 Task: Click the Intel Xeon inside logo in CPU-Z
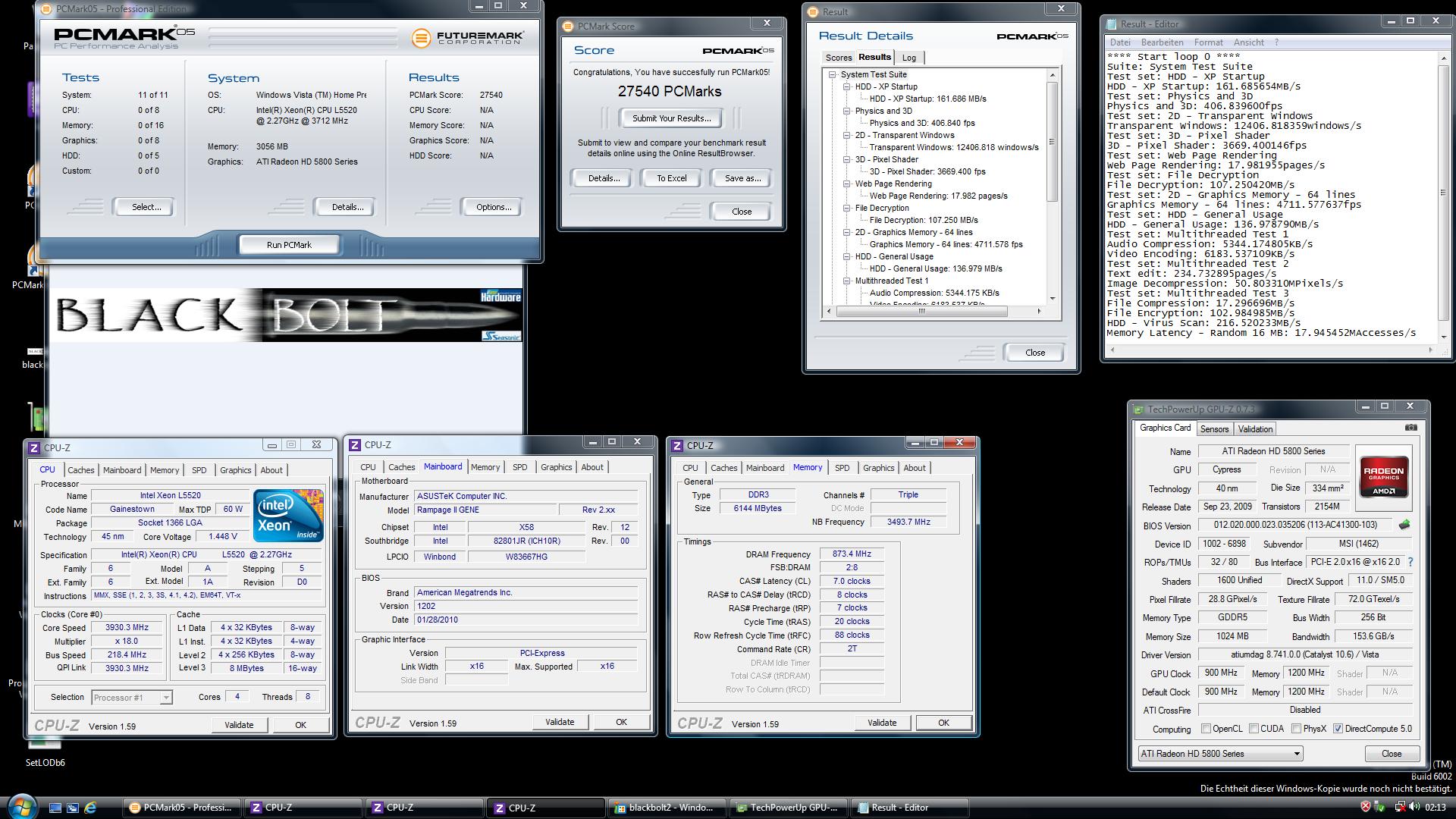coord(288,516)
